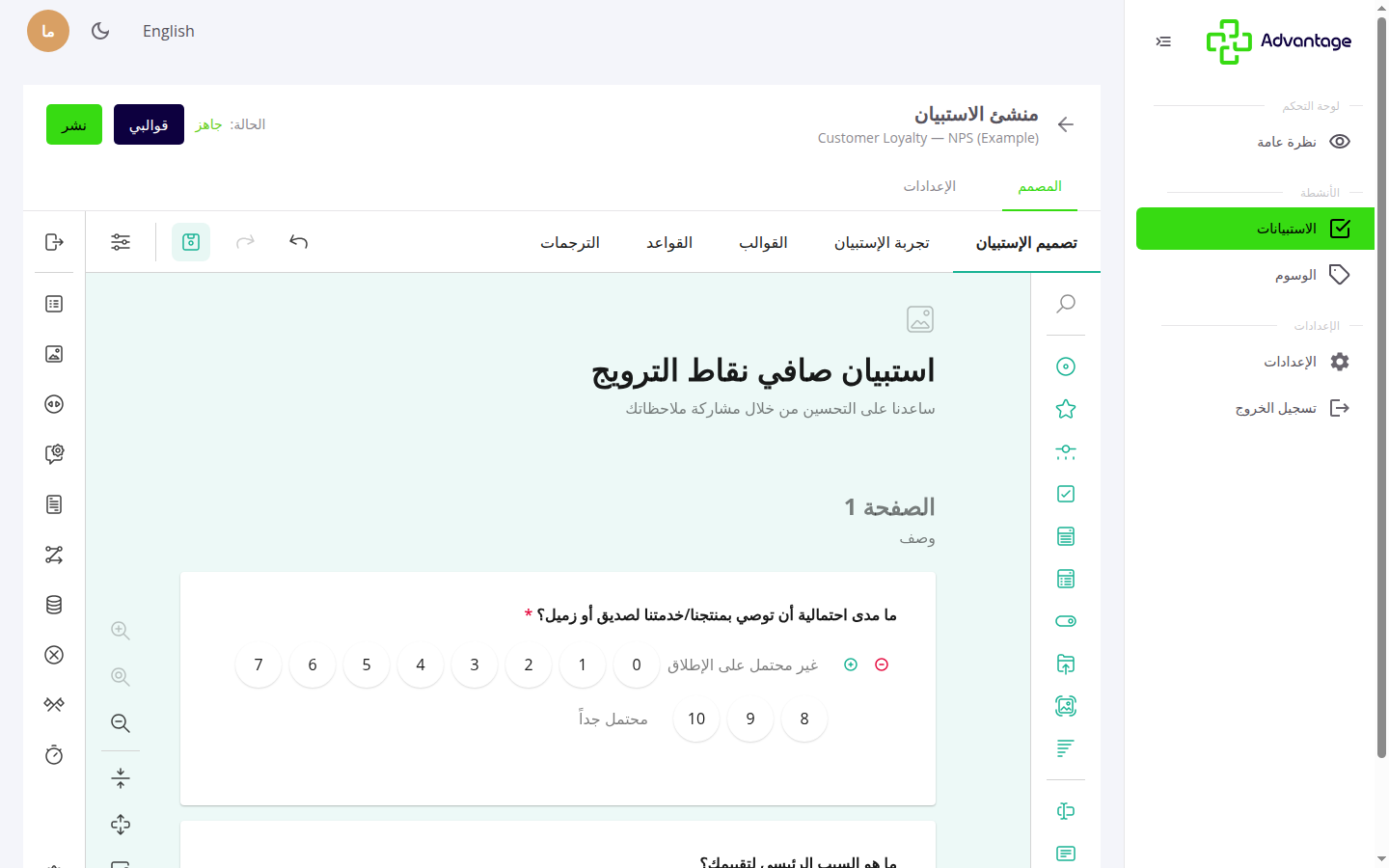Open the timer/quiz stopwatch icon
This screenshot has height=868, width=1389.
pyautogui.click(x=54, y=755)
